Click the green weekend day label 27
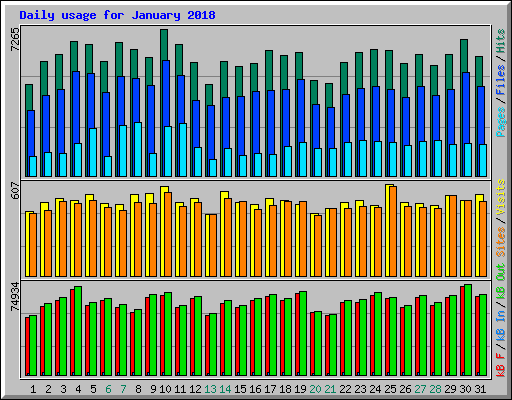Screen dimensions: 512x400 pos(420,389)
